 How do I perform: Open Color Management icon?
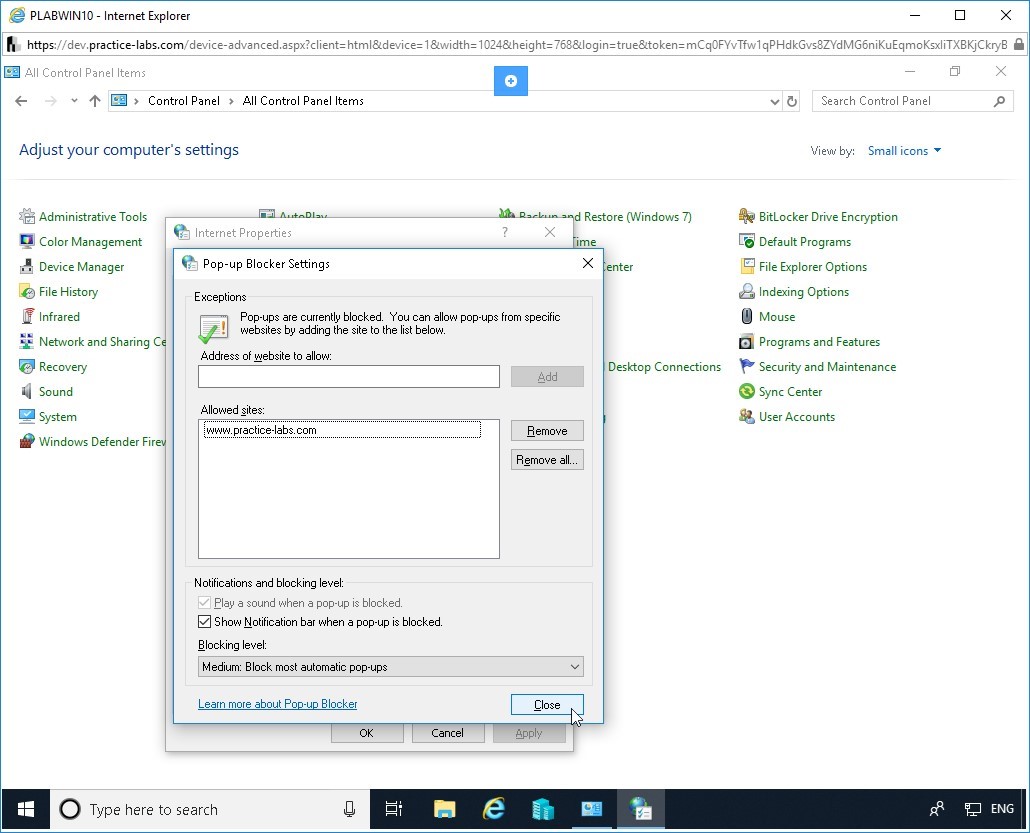point(27,241)
